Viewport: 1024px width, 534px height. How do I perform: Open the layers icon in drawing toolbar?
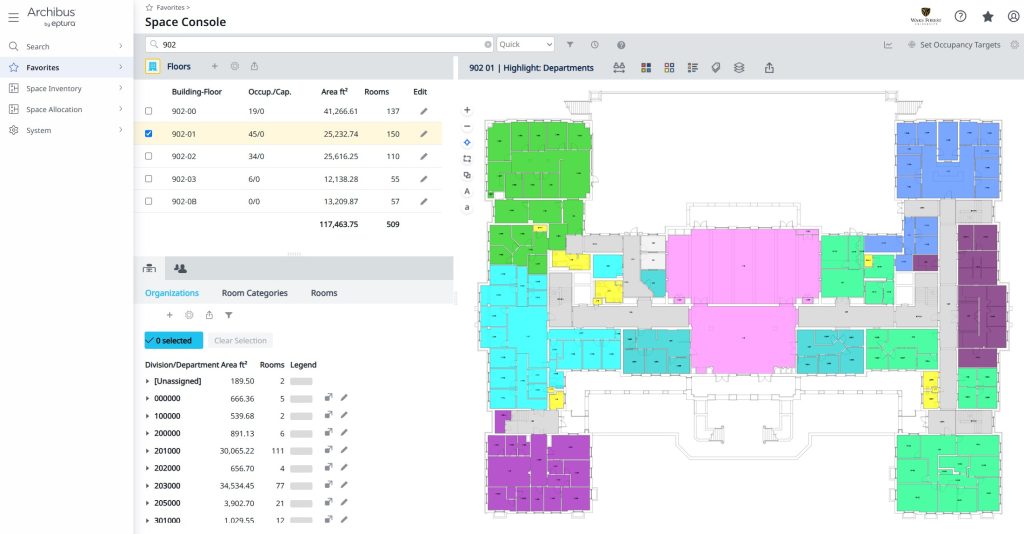coord(739,68)
